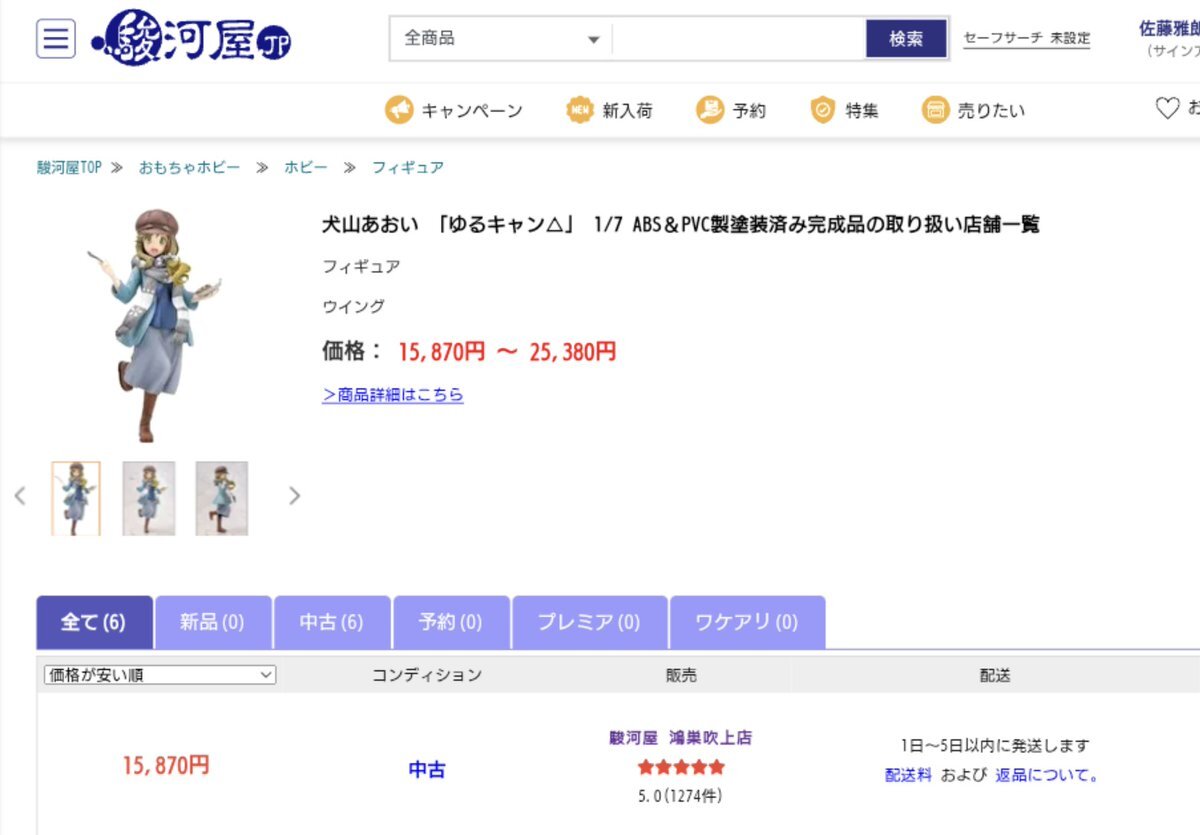Click the five-star rating for 鴻巣吹上店
The height and width of the screenshot is (835, 1200).
[x=681, y=768]
